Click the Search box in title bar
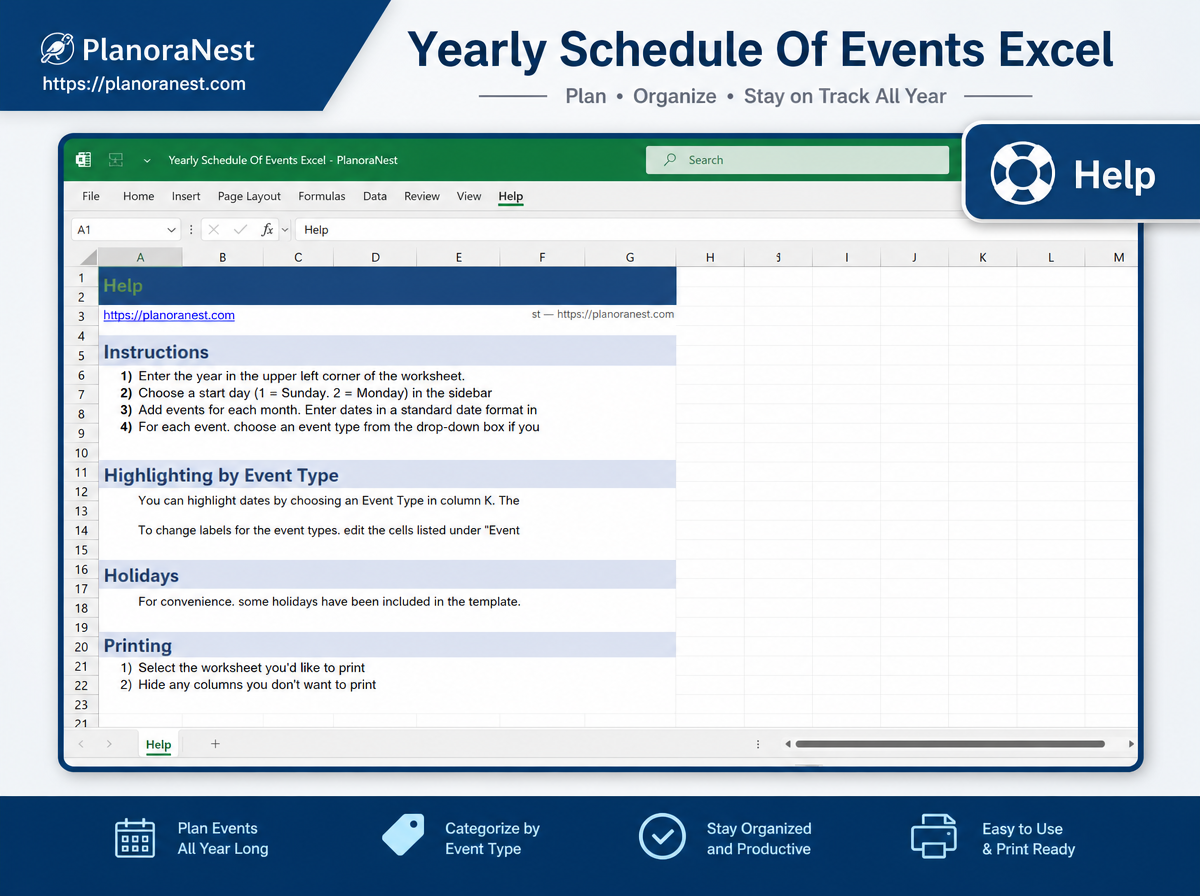 click(797, 160)
